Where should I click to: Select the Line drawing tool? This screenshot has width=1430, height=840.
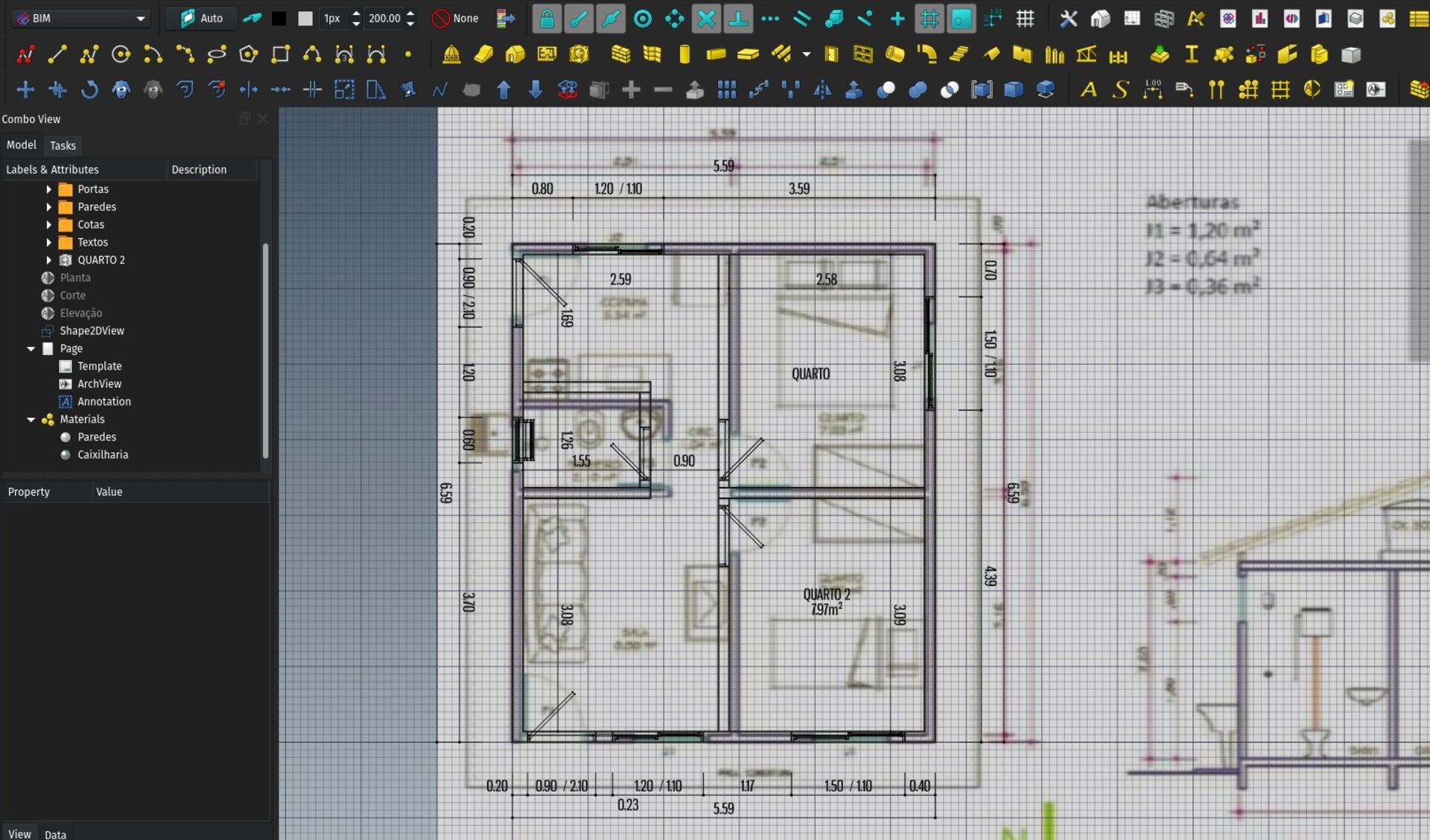[x=57, y=54]
